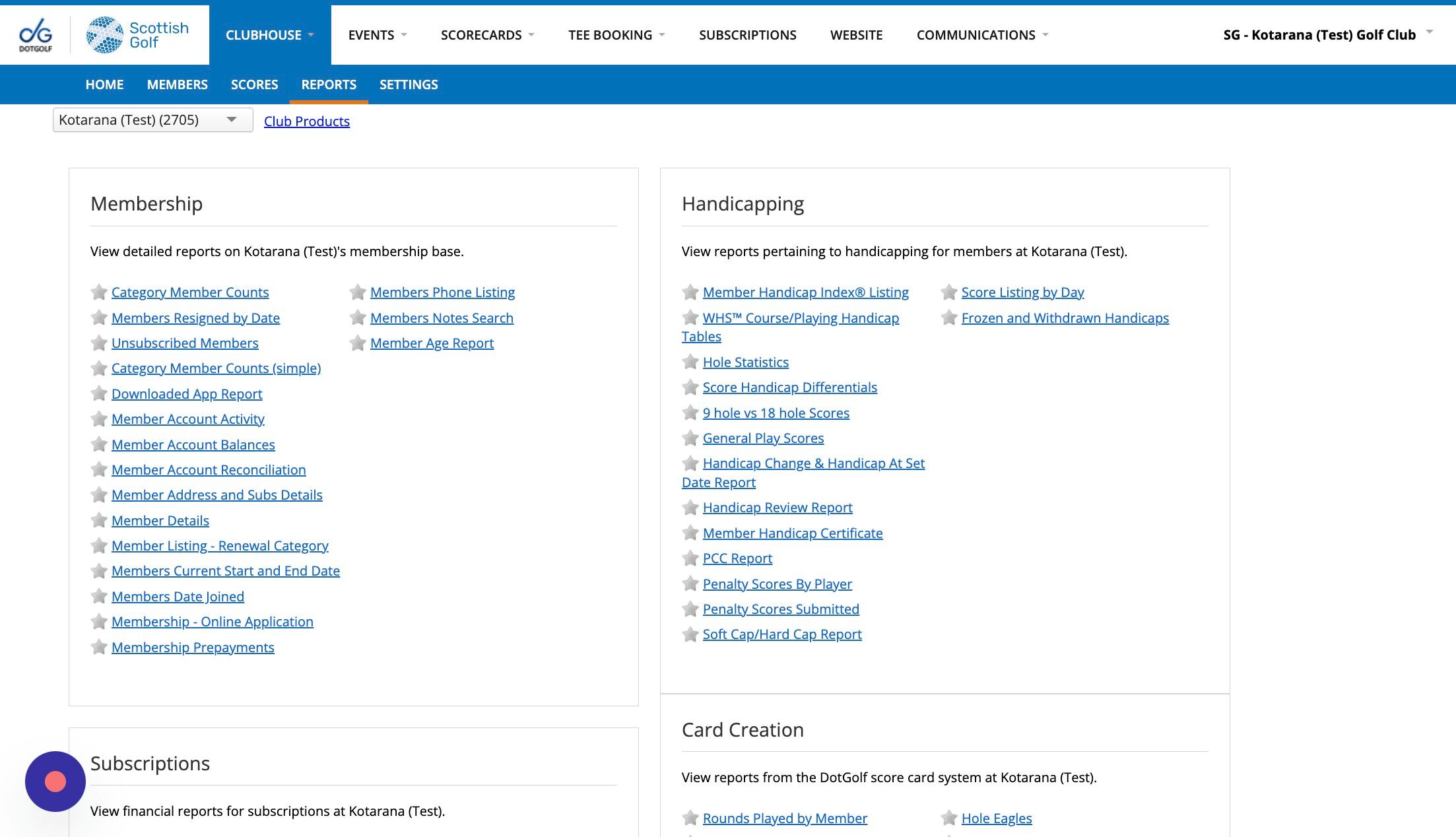
Task: Expand the Clubhouse menu dropdown
Action: pyautogui.click(x=269, y=35)
